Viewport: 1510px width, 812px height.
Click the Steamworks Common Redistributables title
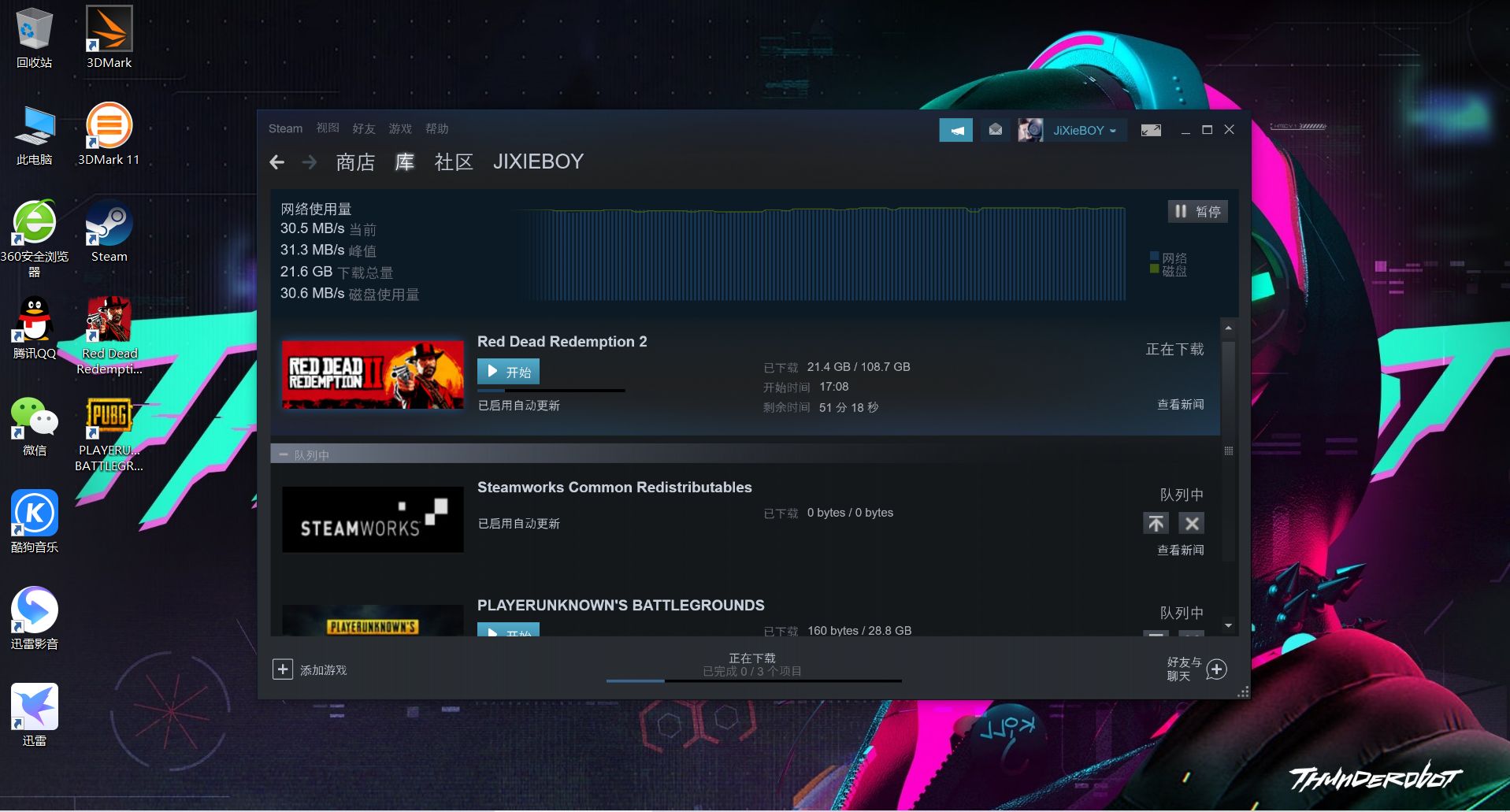(614, 488)
